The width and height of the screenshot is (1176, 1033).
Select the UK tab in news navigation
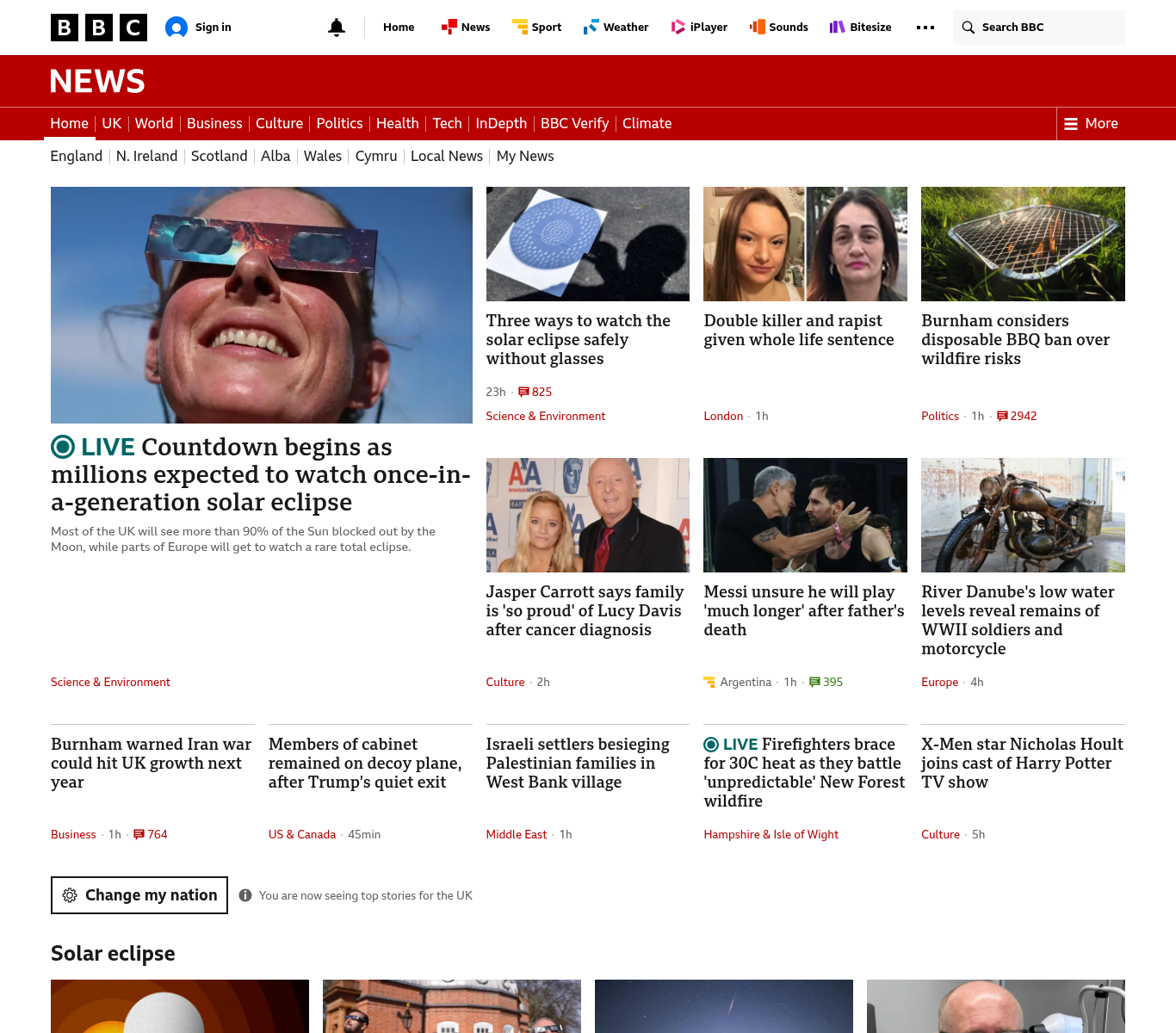[x=112, y=124]
